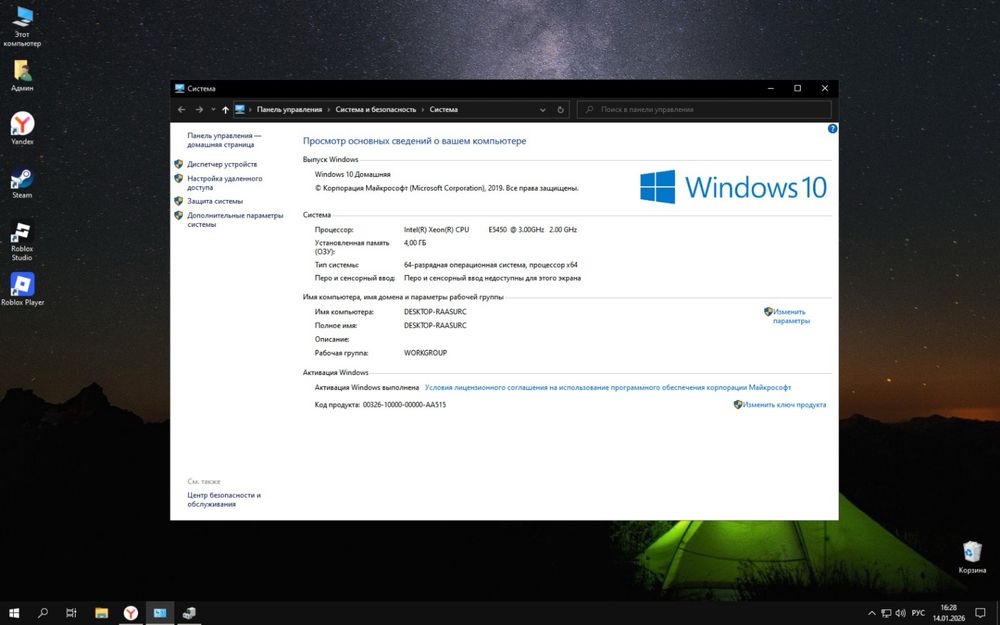
Task: Select the 'WORKGROUP' value text
Action: tap(425, 353)
